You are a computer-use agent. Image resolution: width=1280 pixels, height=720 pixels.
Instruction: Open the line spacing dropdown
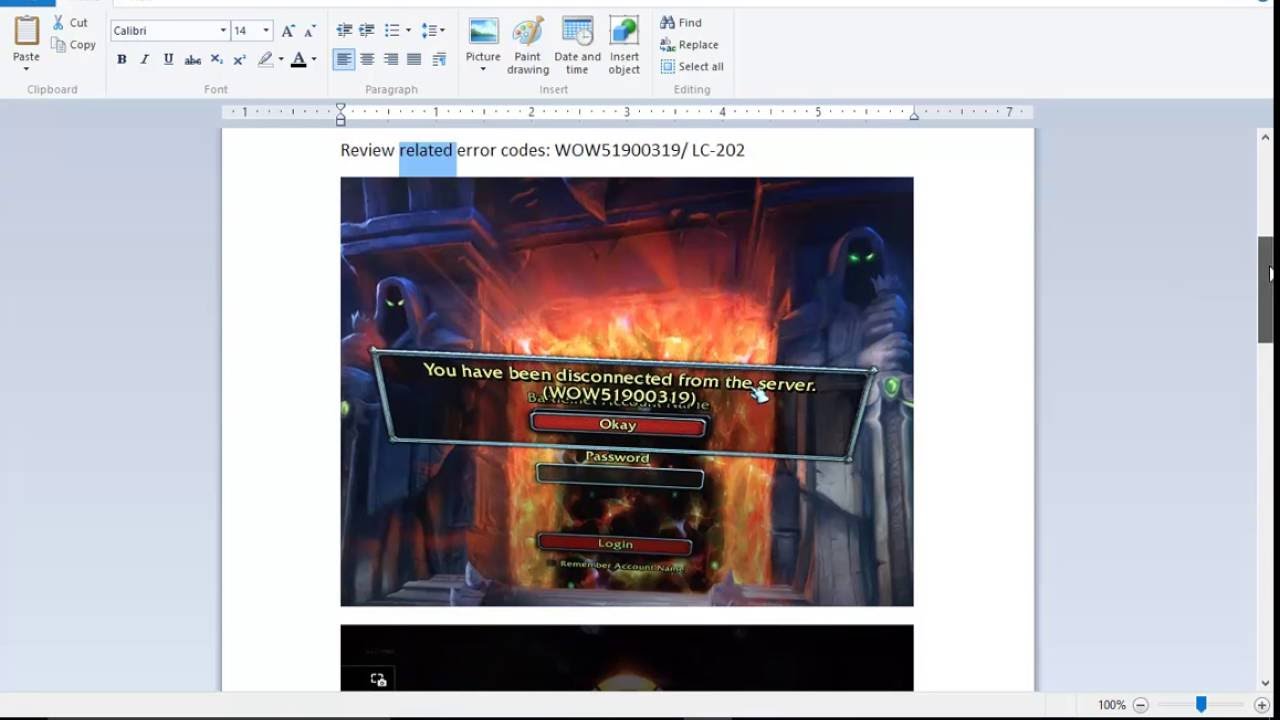pos(433,31)
